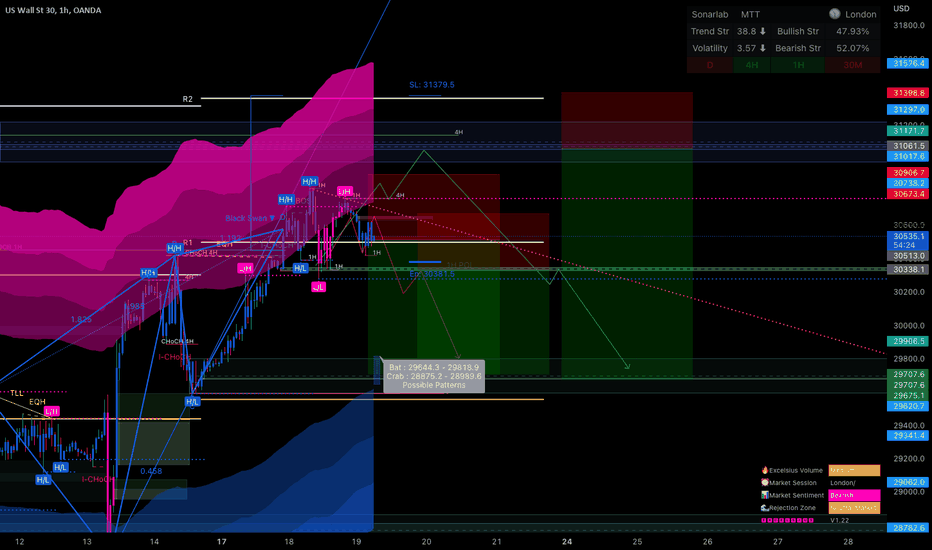Click the 31017.6 blue price tag
This screenshot has height=550, width=932.
pos(908,156)
